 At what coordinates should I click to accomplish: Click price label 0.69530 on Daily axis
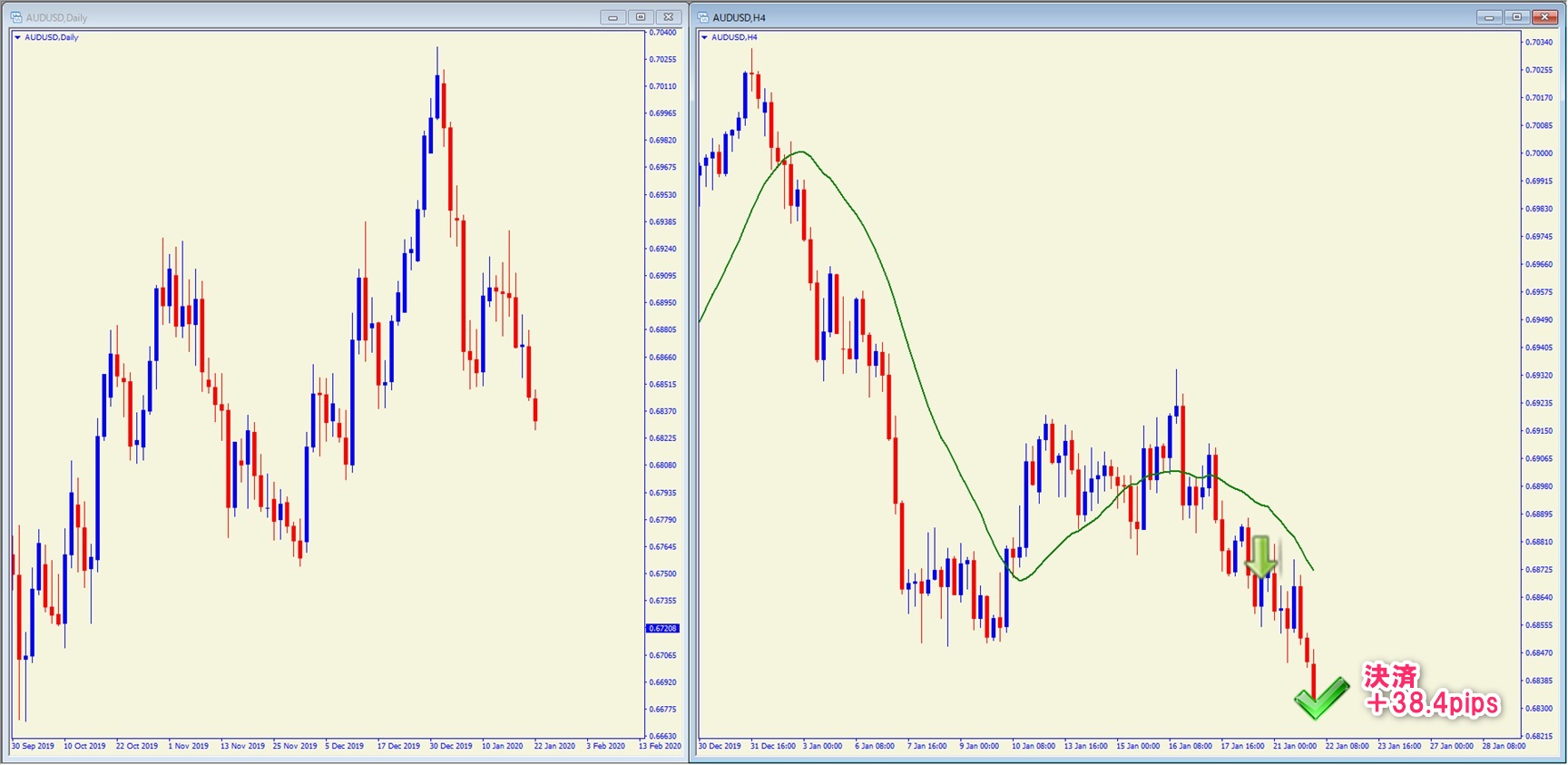tap(662, 195)
